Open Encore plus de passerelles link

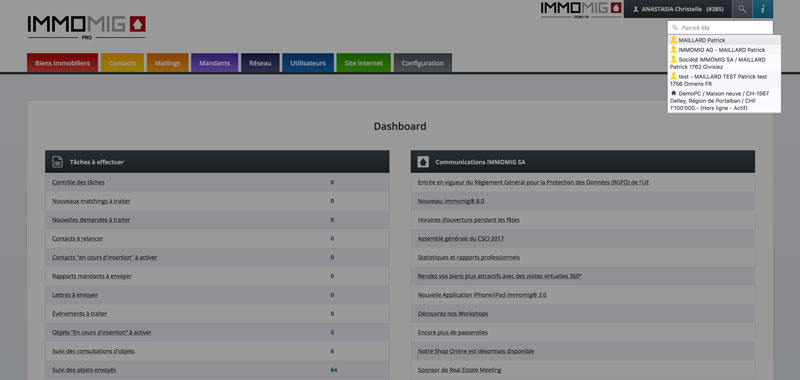coord(453,332)
